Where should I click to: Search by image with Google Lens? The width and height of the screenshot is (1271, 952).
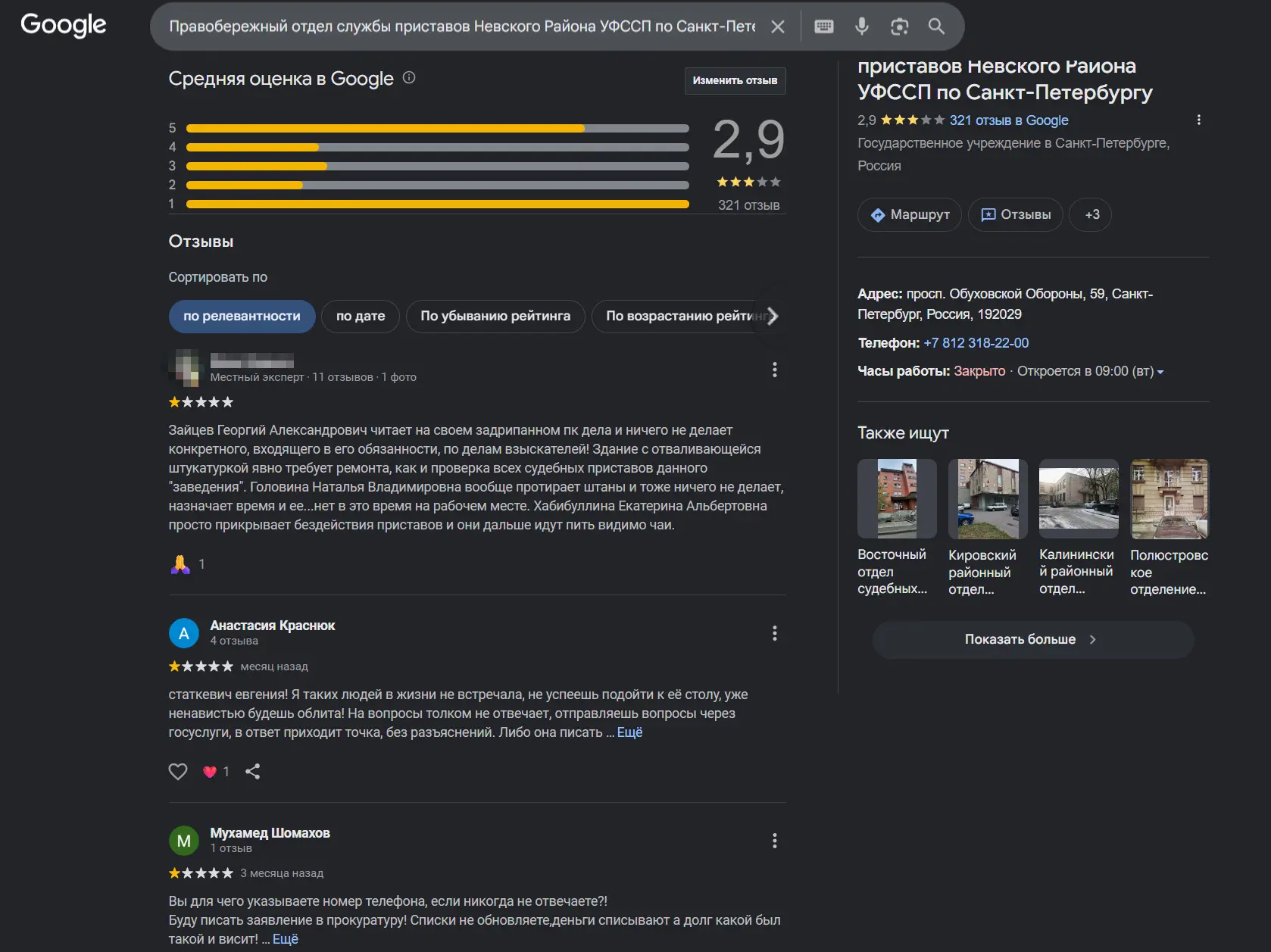point(899,27)
